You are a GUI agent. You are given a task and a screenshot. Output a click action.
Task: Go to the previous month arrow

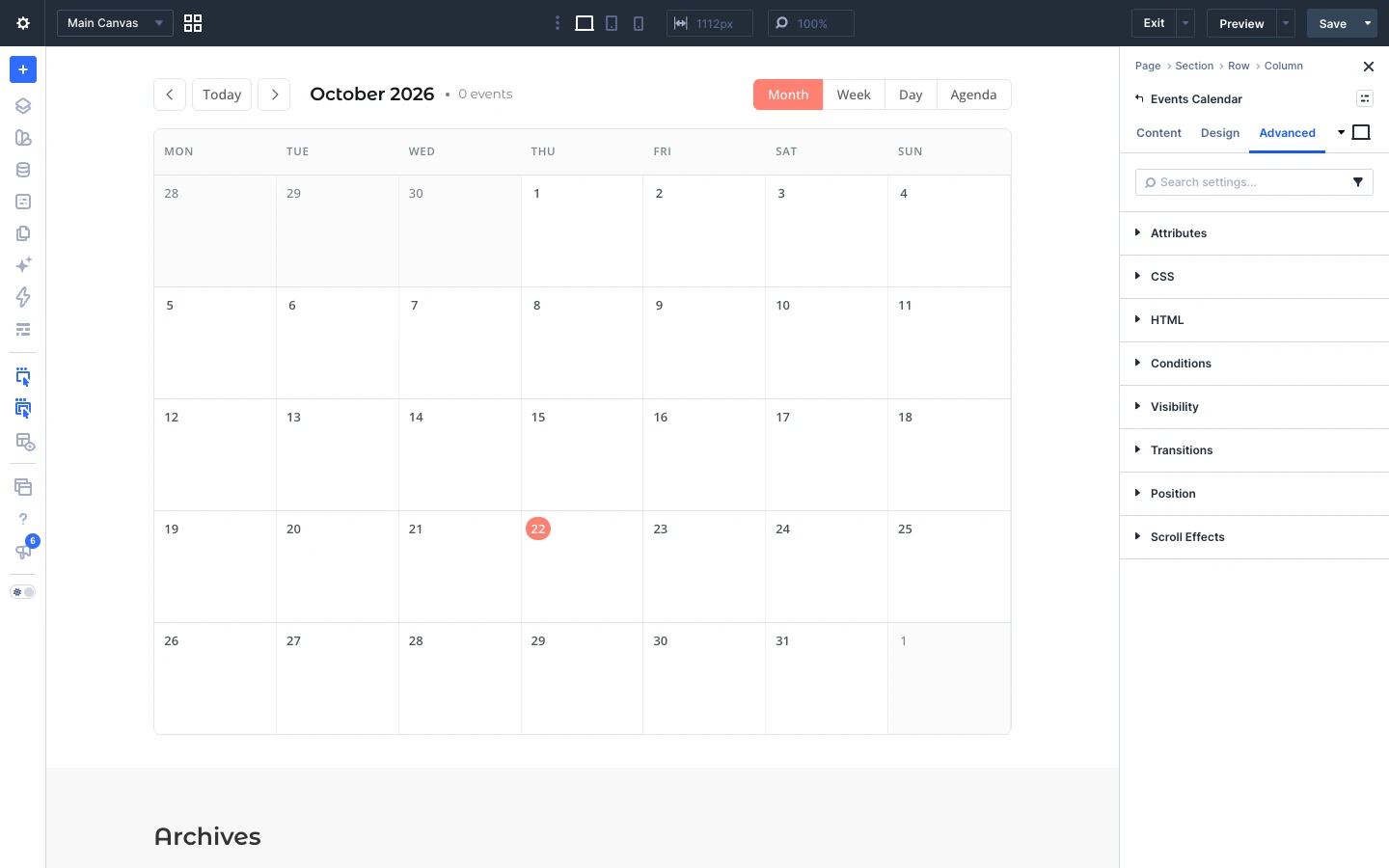click(170, 95)
